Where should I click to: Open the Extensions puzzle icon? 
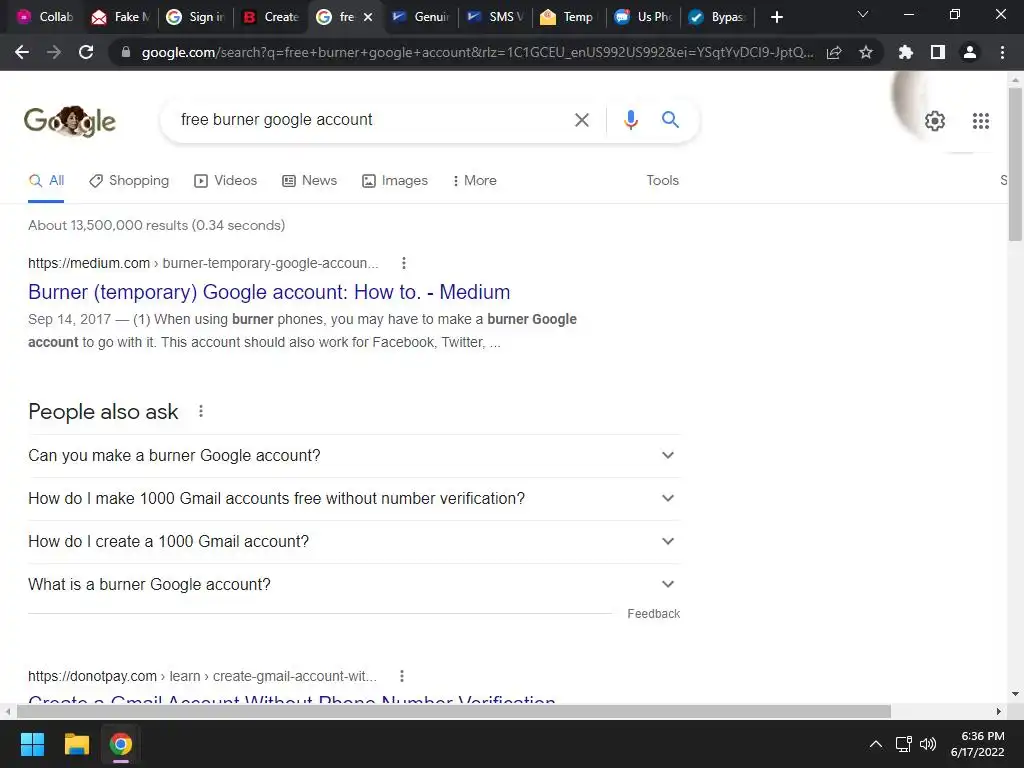pos(906,52)
